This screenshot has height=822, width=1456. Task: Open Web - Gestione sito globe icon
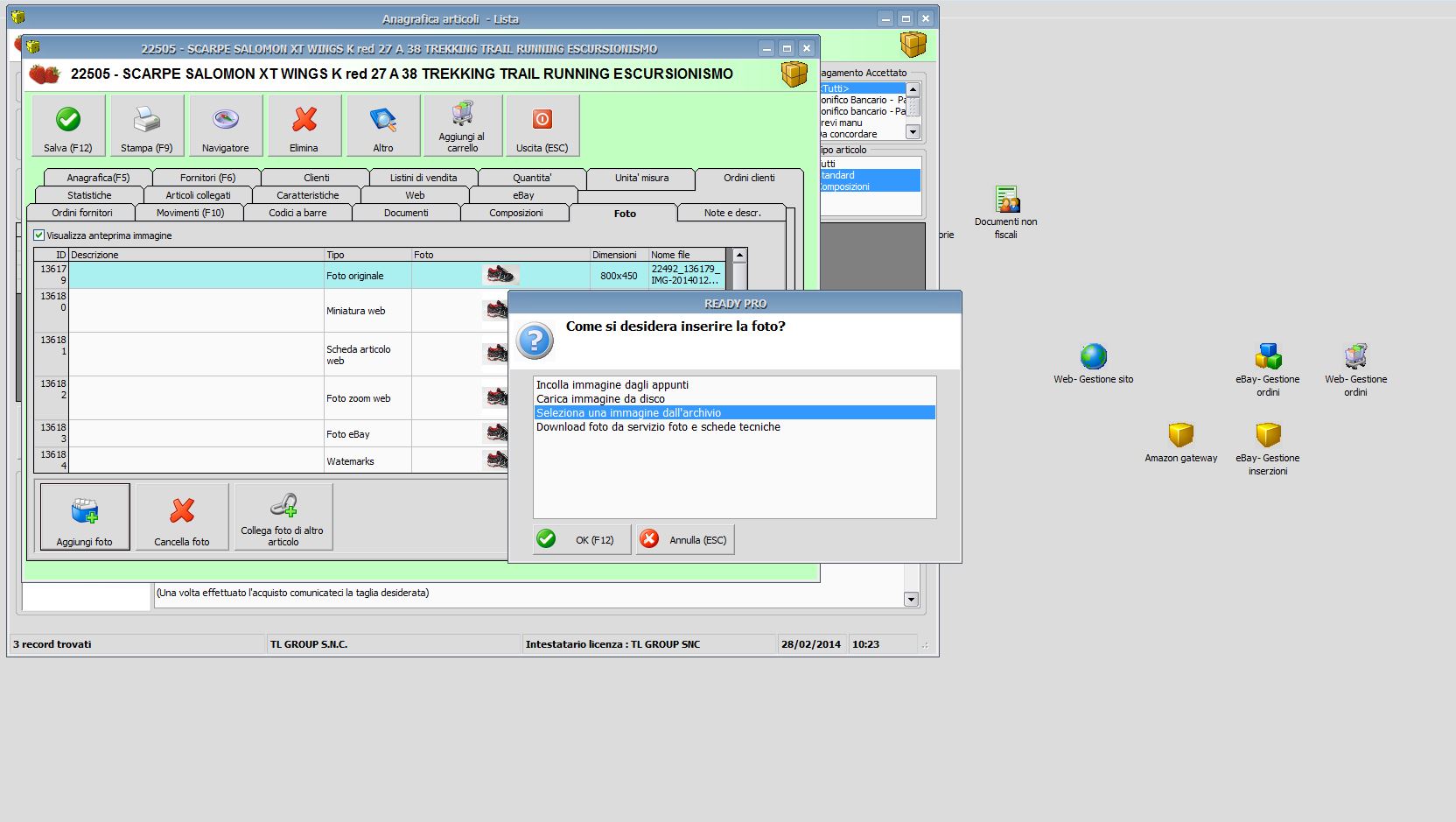[1094, 356]
